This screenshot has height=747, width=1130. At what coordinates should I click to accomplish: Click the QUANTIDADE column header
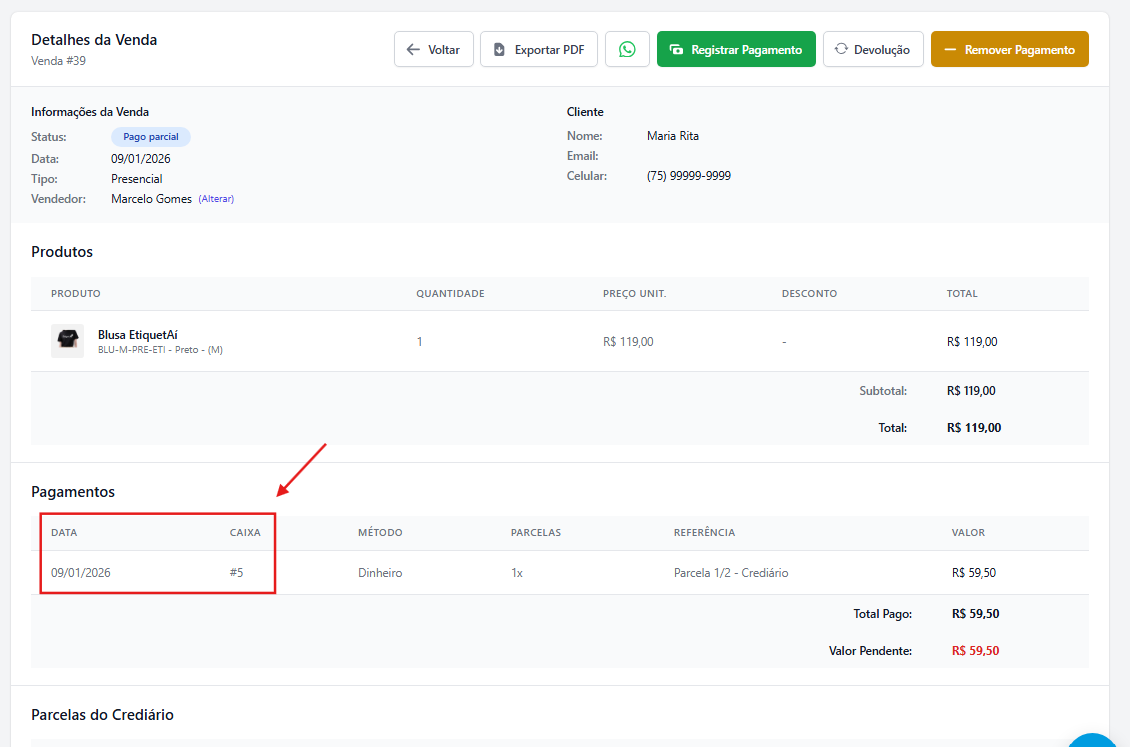450,294
